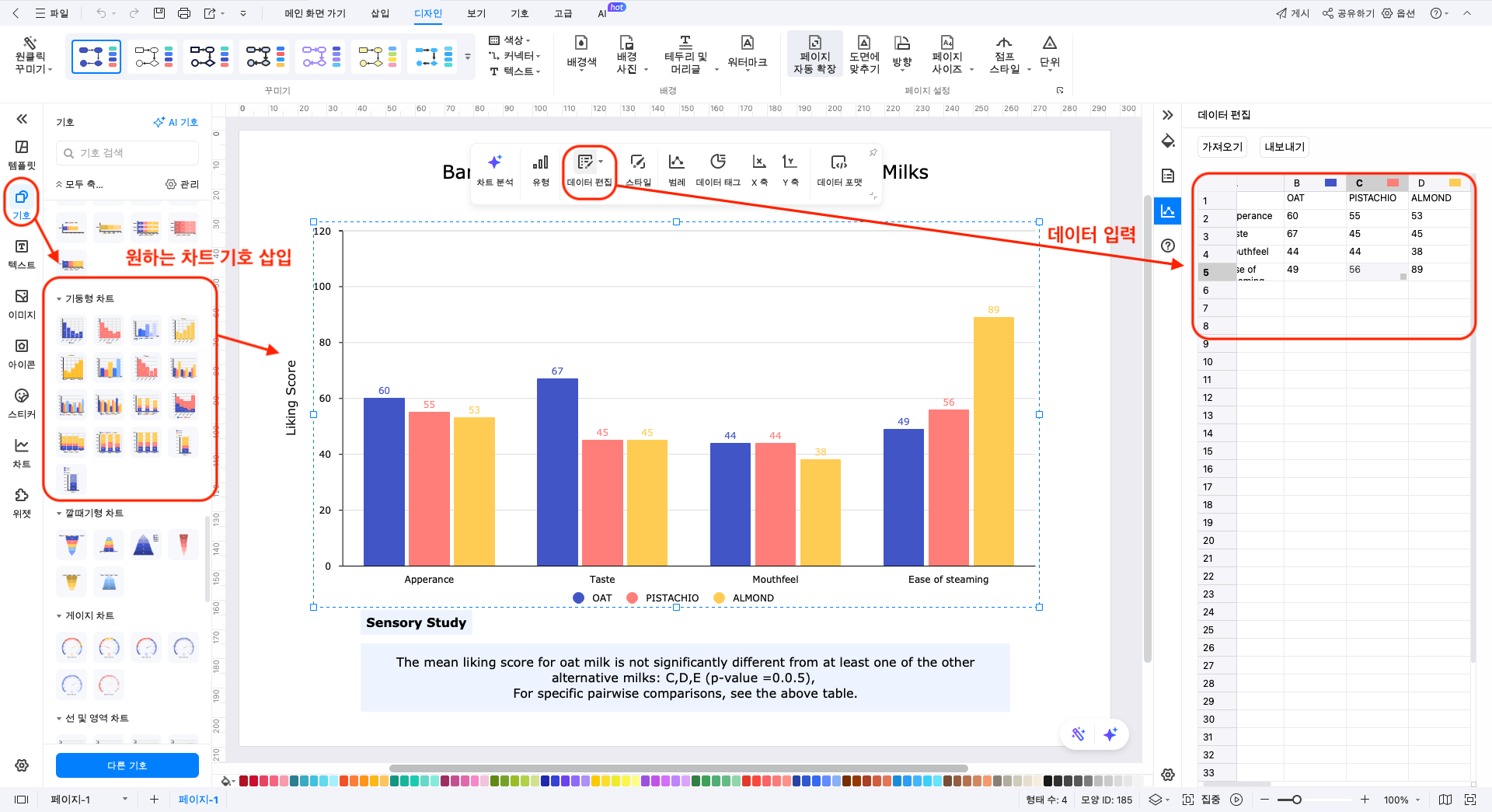This screenshot has width=1492, height=812.
Task: Click the 유형 chart type icon
Action: pos(541,169)
